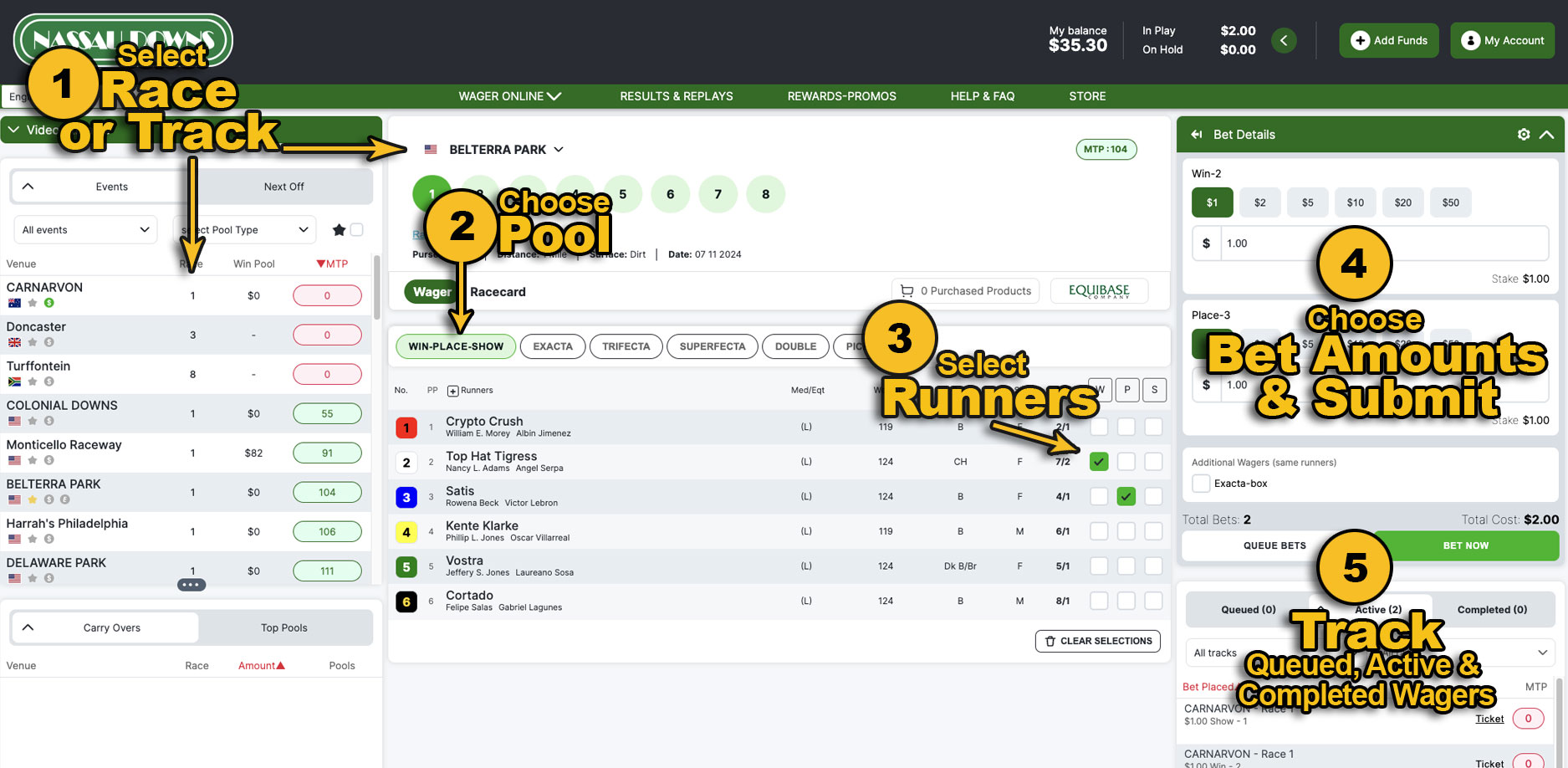Click the QUEUE BETS button
The width and height of the screenshot is (1568, 768).
1274,545
